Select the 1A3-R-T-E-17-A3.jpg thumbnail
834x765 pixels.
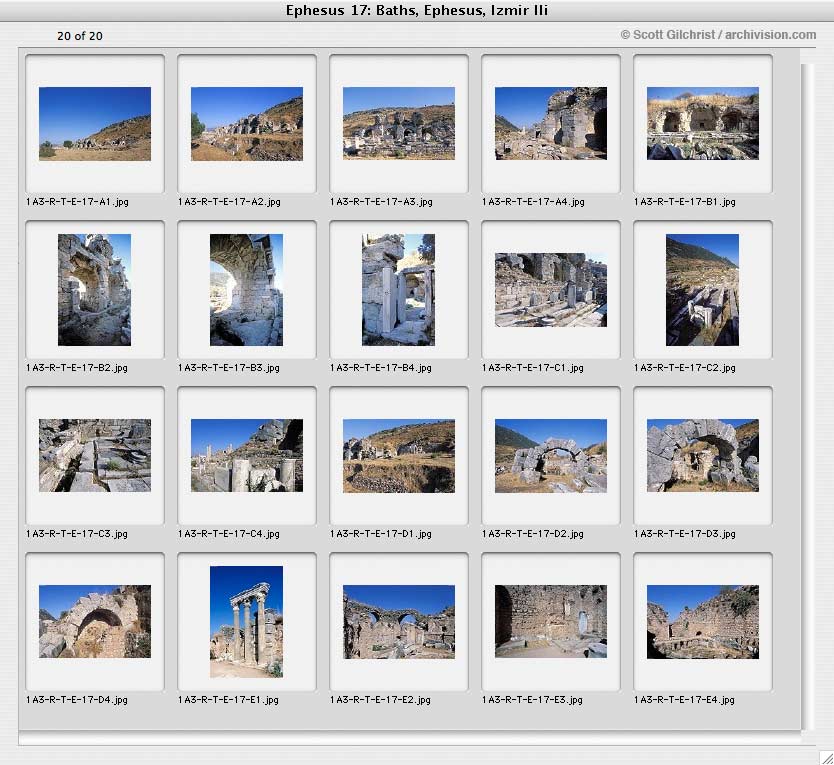399,123
